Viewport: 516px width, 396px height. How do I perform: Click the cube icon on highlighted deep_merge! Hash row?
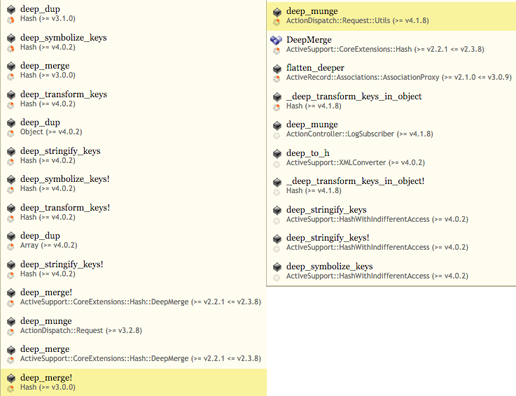pos(11,378)
